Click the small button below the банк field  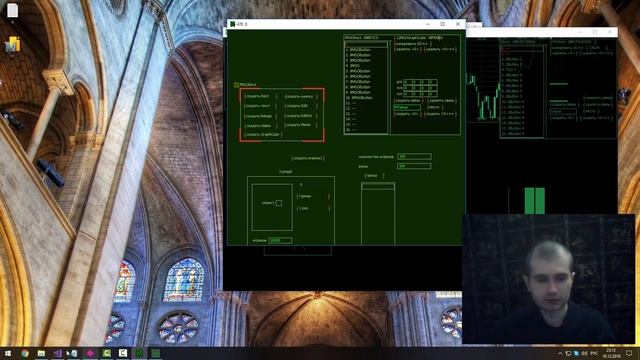374,176
